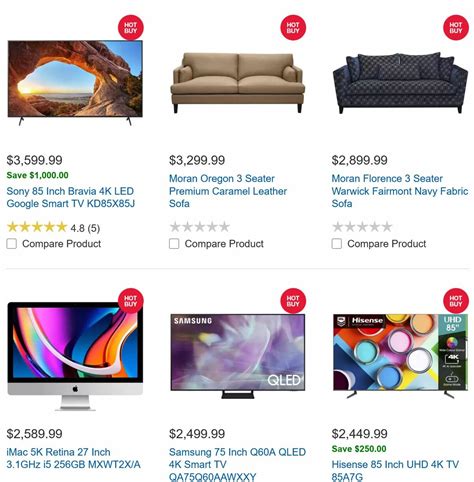Click Hot Buy badge on Hisense TV
This screenshot has height=482, width=474.
click(x=456, y=301)
